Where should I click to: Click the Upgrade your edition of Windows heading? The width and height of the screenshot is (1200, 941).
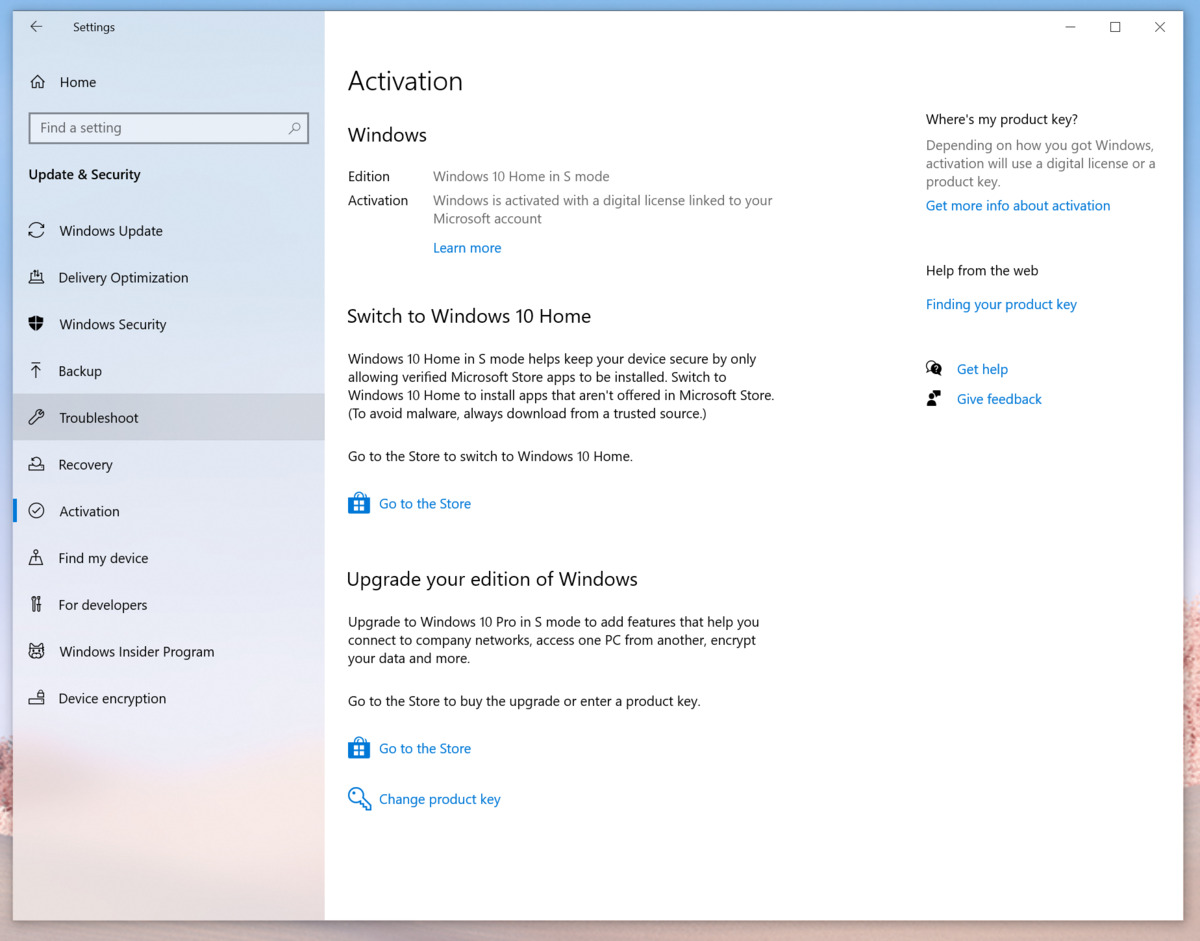point(492,579)
